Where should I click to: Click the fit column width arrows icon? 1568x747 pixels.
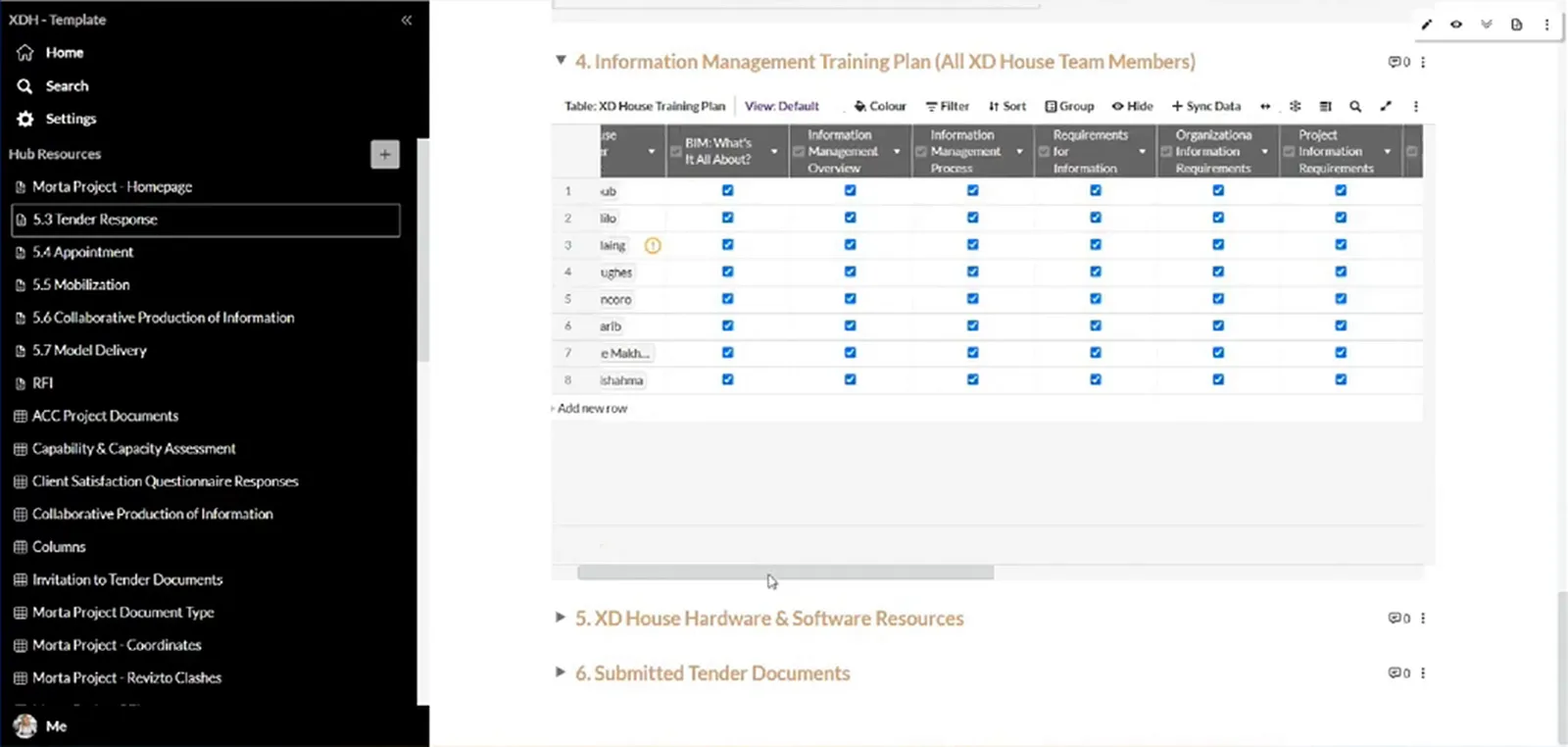[1265, 106]
